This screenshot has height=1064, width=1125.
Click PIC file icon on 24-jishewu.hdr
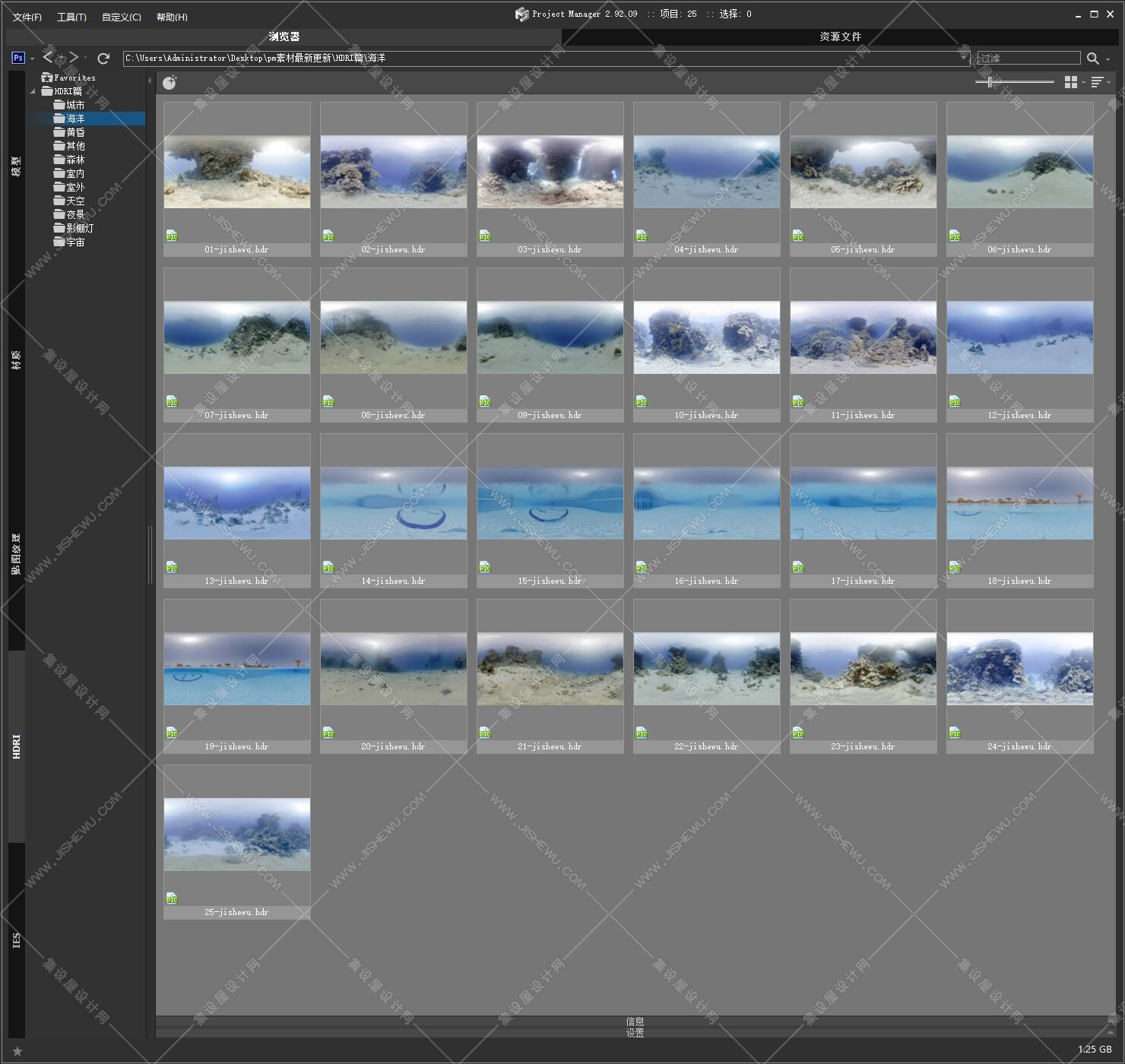click(955, 733)
